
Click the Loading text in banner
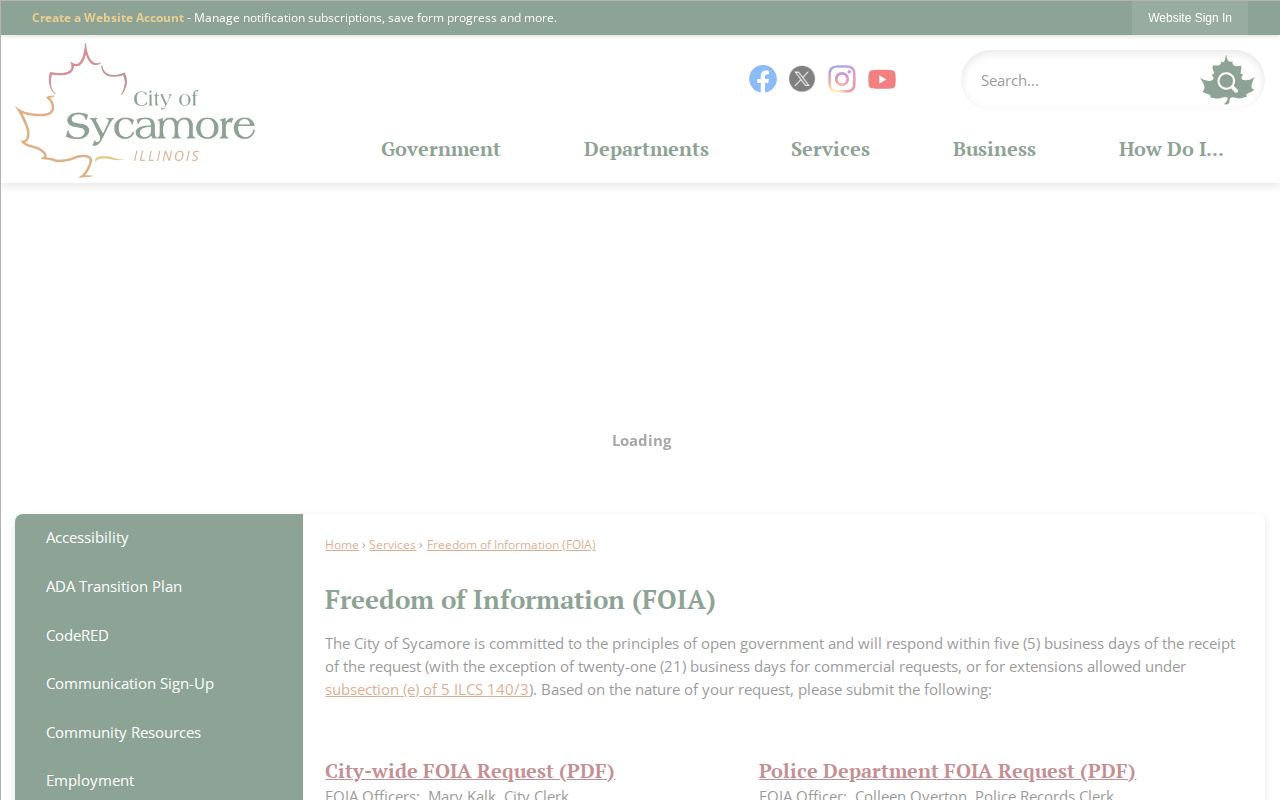coord(642,441)
